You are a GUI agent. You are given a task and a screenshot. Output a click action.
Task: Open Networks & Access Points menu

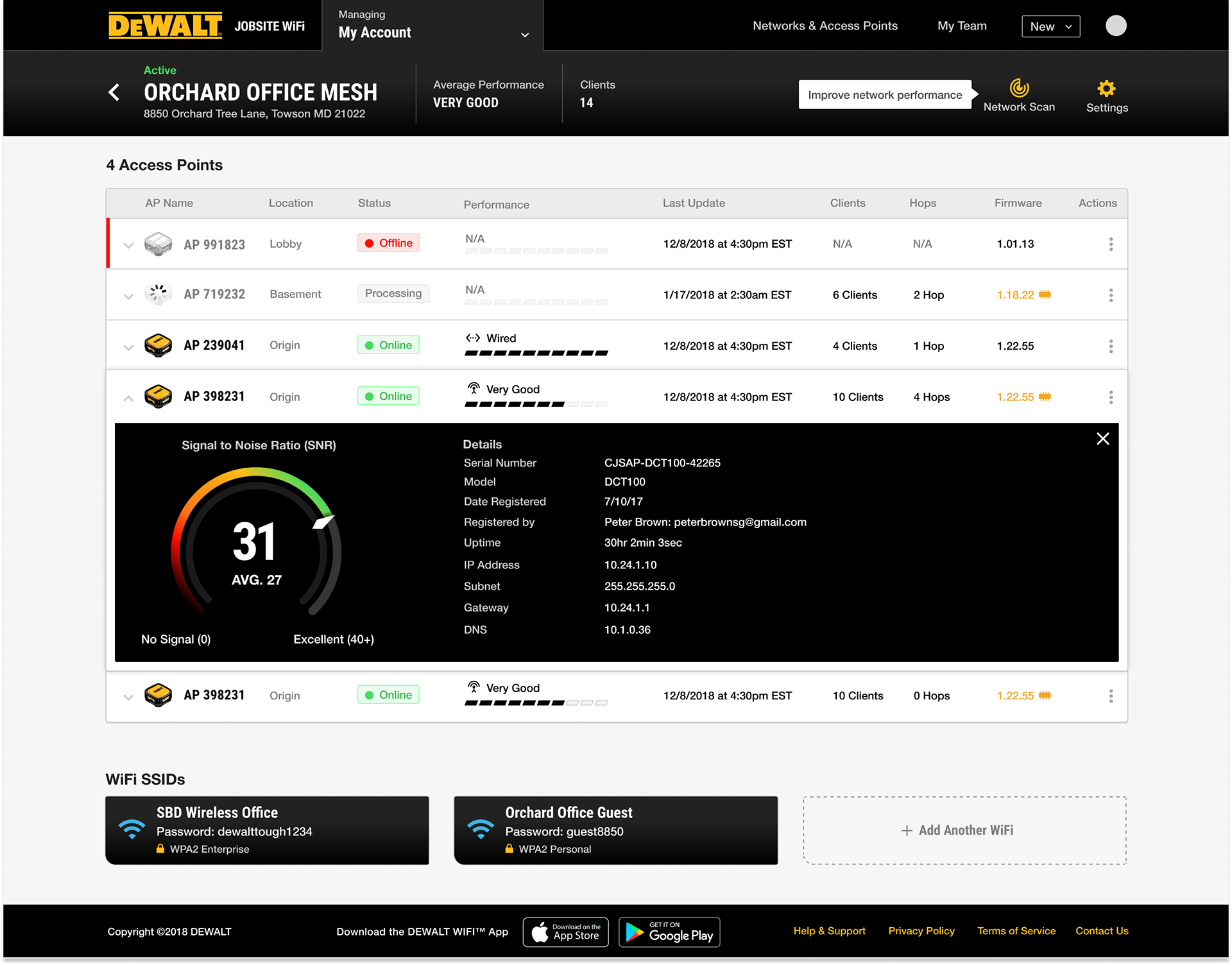[825, 26]
